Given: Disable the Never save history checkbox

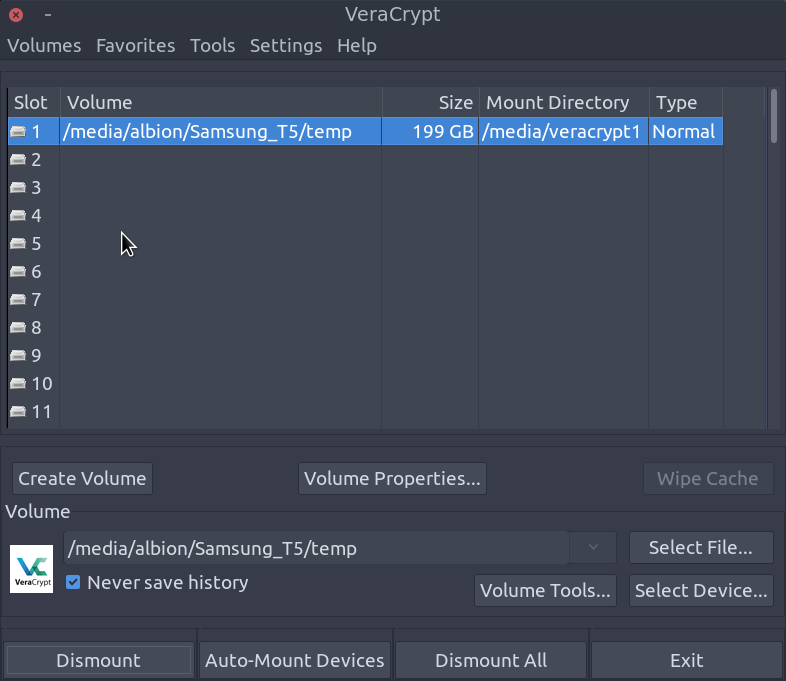Looking at the screenshot, I should click(73, 582).
